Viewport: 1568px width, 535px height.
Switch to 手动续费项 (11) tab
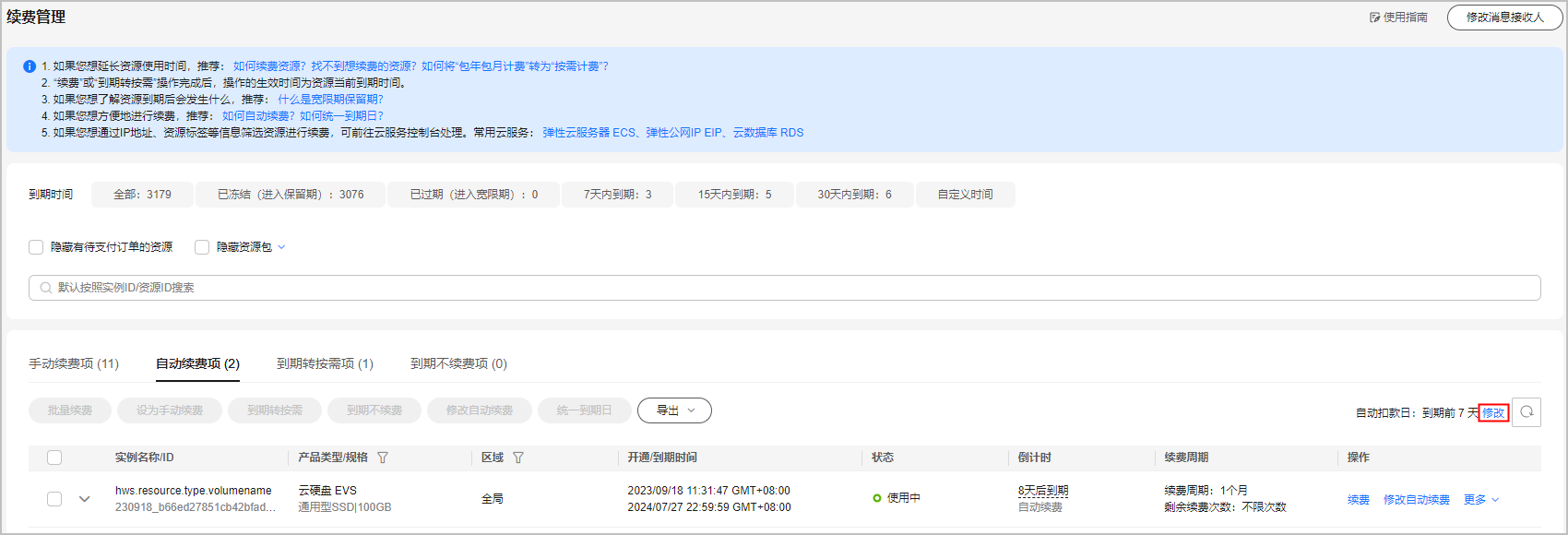tap(74, 363)
